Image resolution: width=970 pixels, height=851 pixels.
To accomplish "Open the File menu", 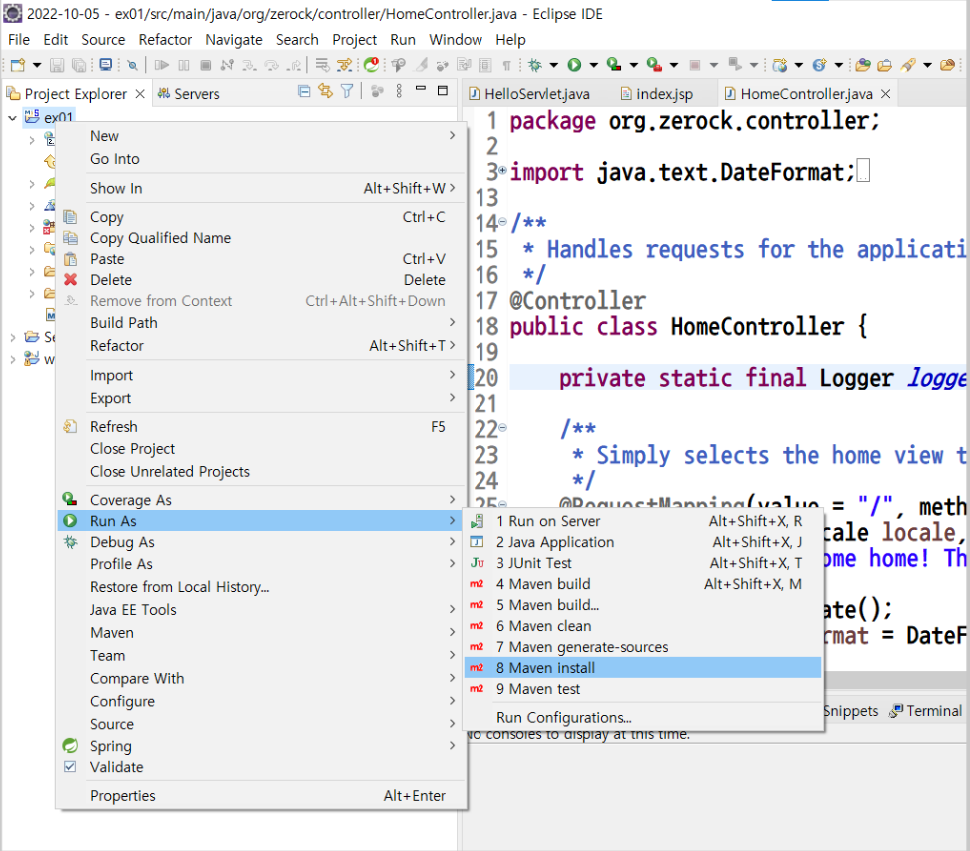I will tap(19, 40).
